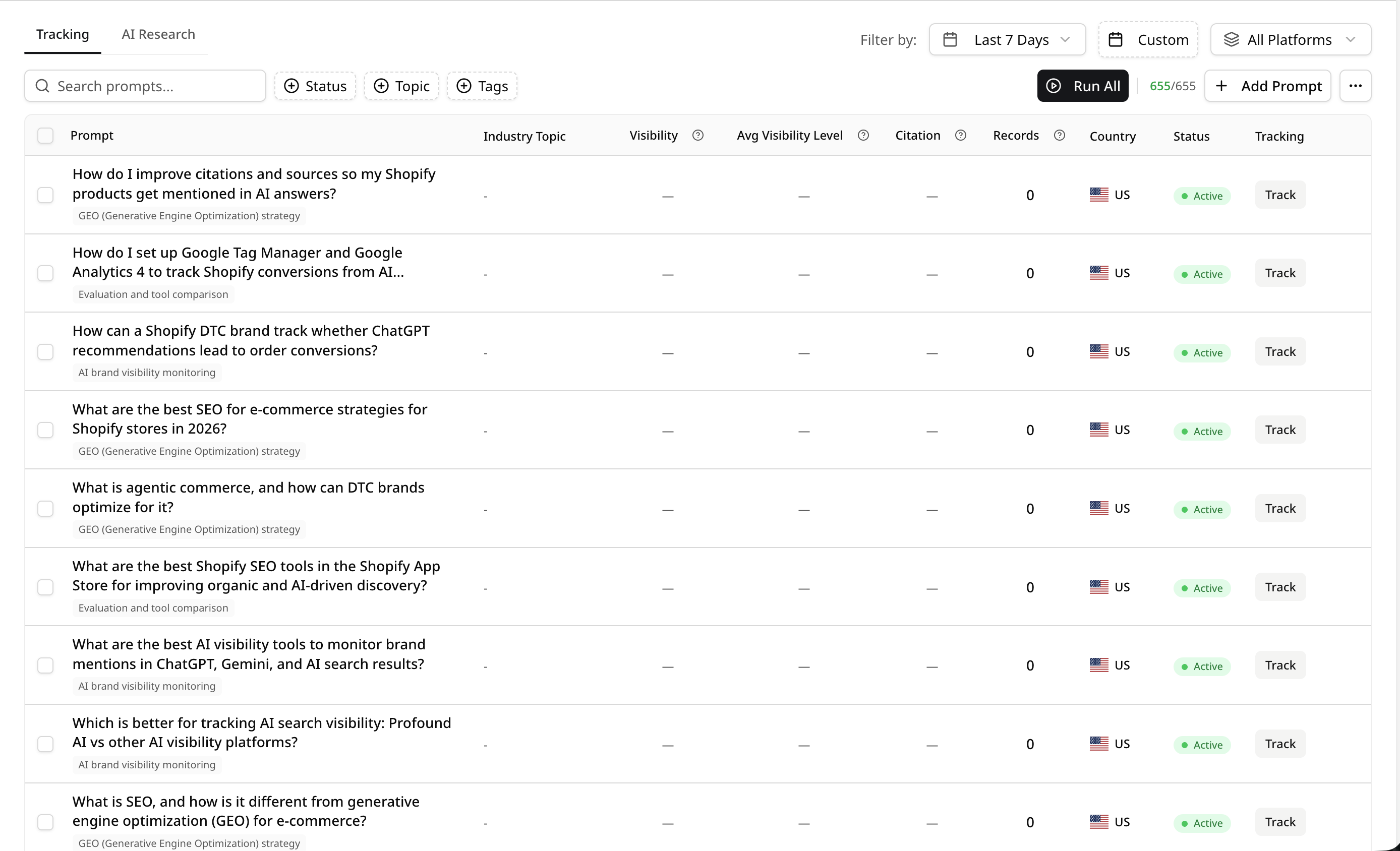Click the magnifier icon in search box
1400x851 pixels.
tap(42, 86)
